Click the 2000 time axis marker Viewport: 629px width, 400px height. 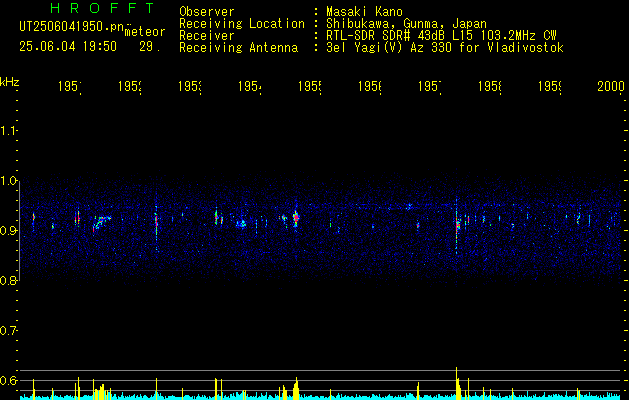611,86
